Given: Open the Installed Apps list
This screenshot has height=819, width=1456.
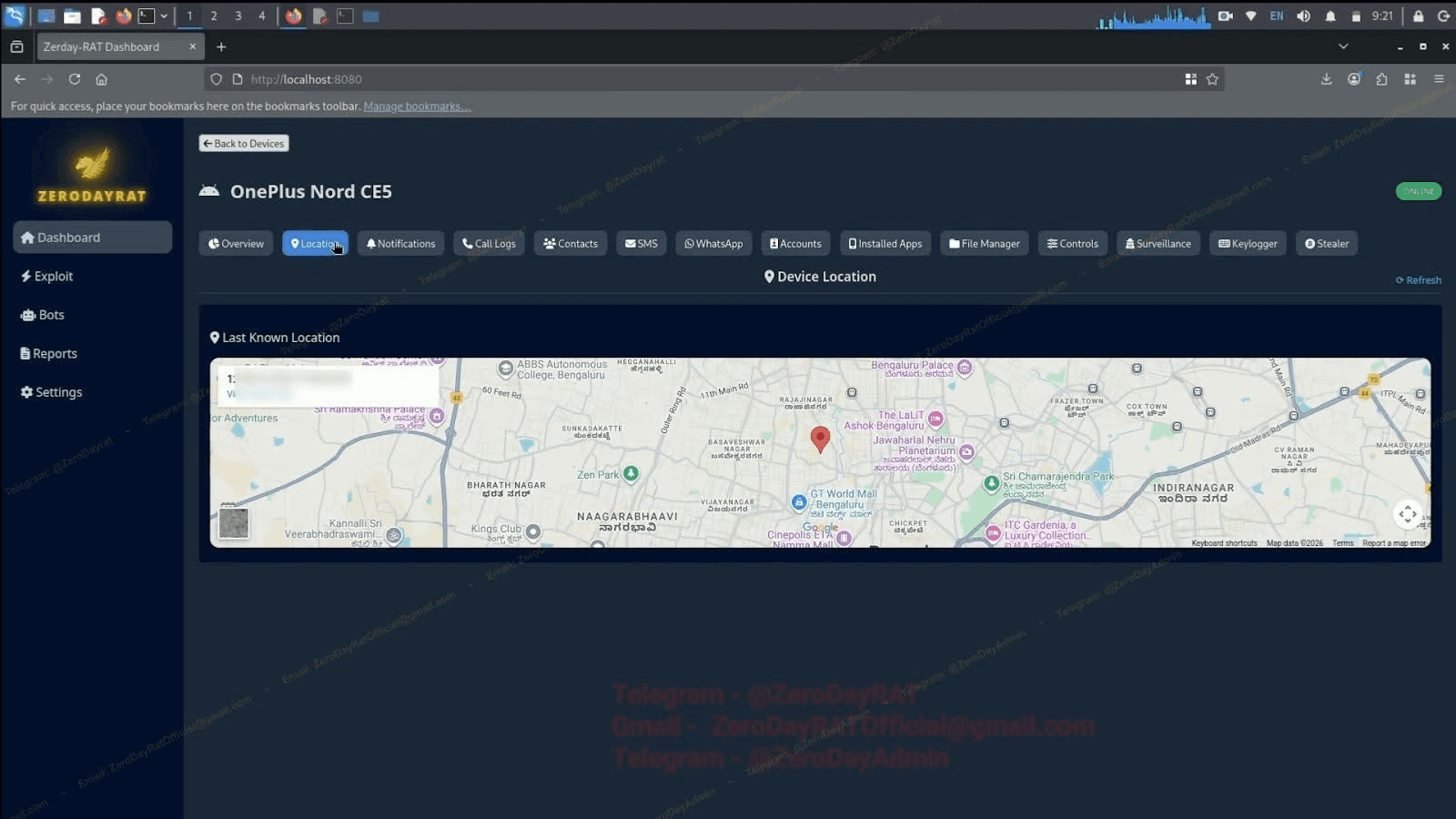Looking at the screenshot, I should click(885, 243).
